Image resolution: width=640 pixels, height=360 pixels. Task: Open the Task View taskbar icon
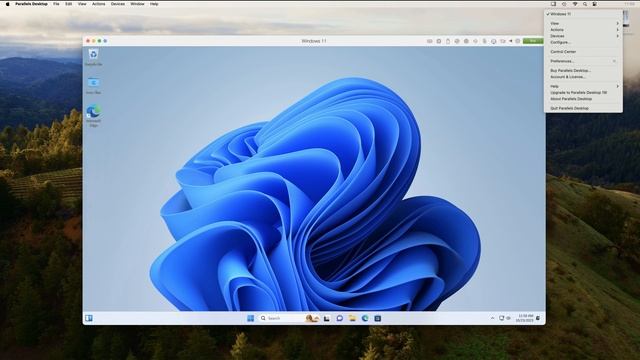click(x=327, y=318)
